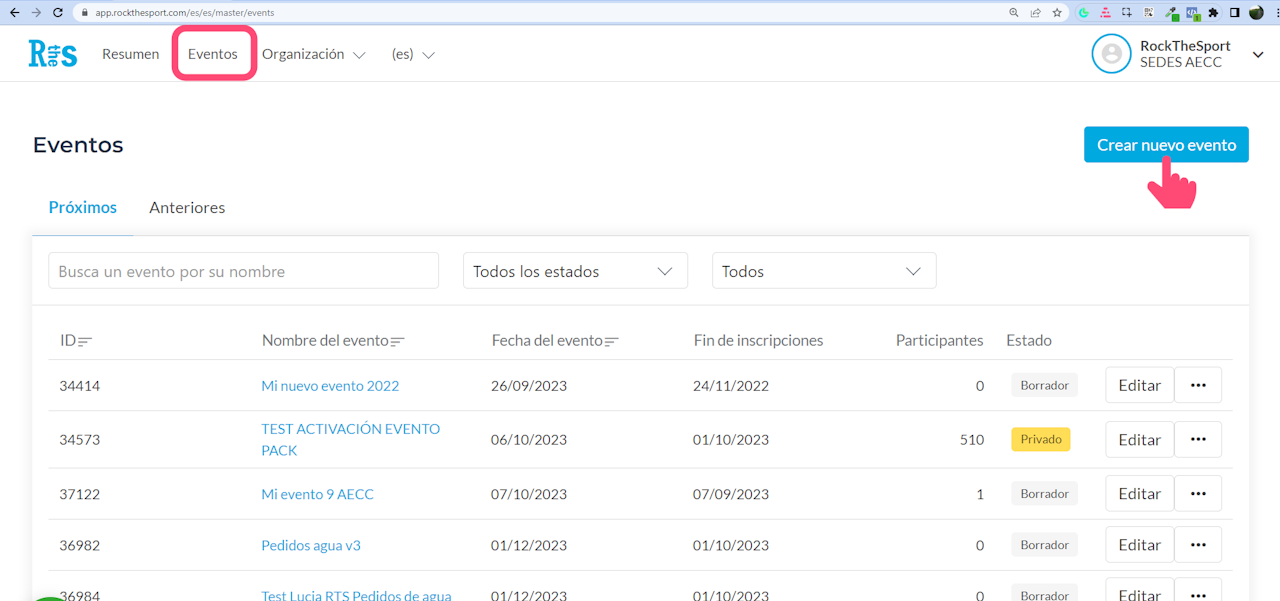Edit Mi evento 9 AECC
This screenshot has width=1280, height=601.
[x=1139, y=493]
